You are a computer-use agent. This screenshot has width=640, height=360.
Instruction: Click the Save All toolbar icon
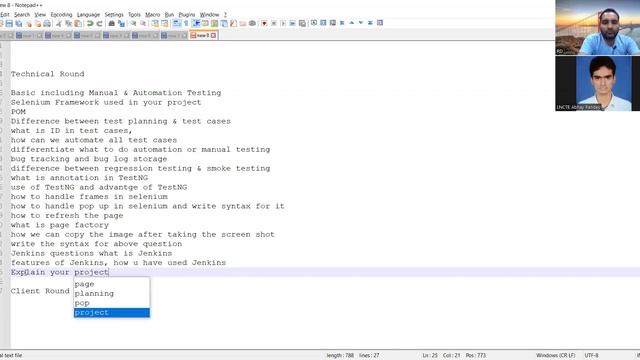point(19,23)
